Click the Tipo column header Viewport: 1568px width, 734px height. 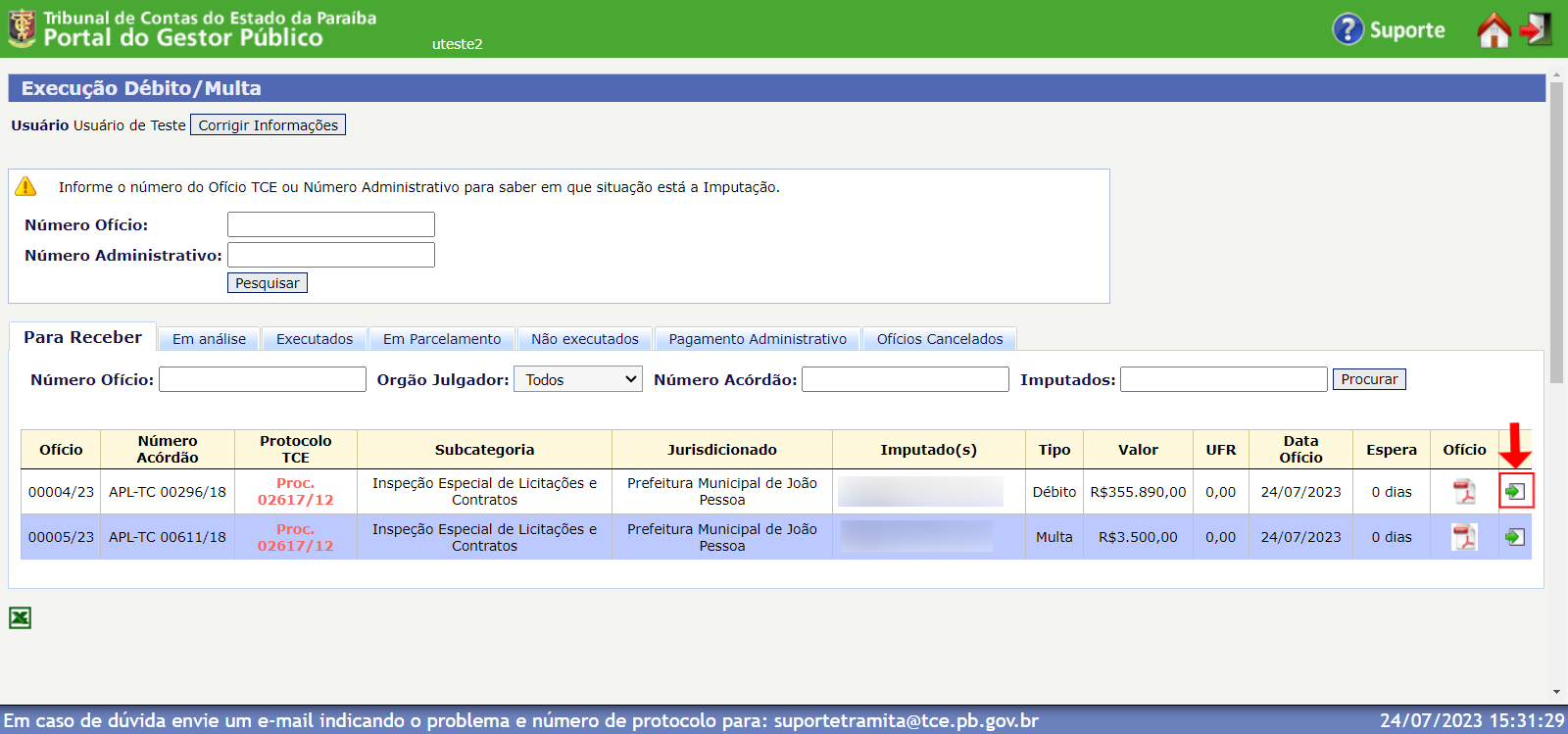(x=1054, y=450)
